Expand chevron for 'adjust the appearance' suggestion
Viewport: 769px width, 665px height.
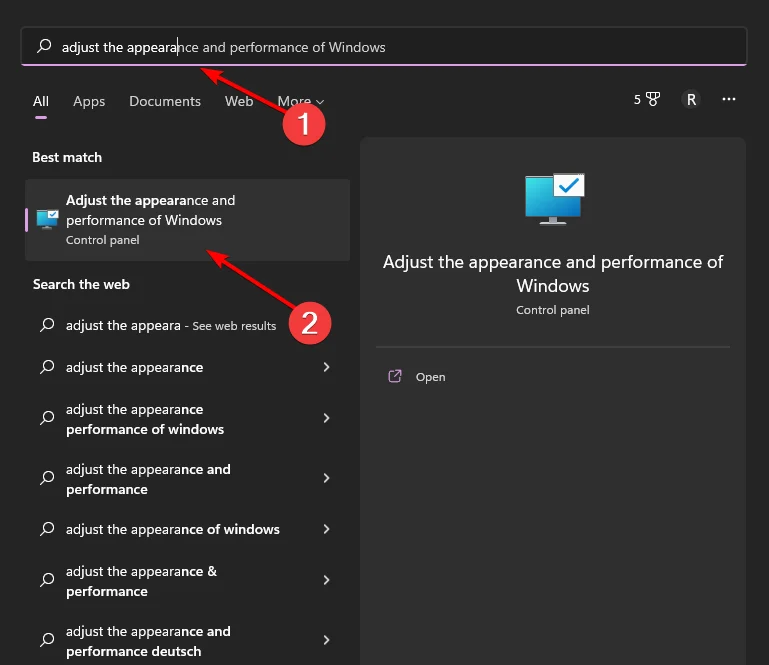[326, 367]
